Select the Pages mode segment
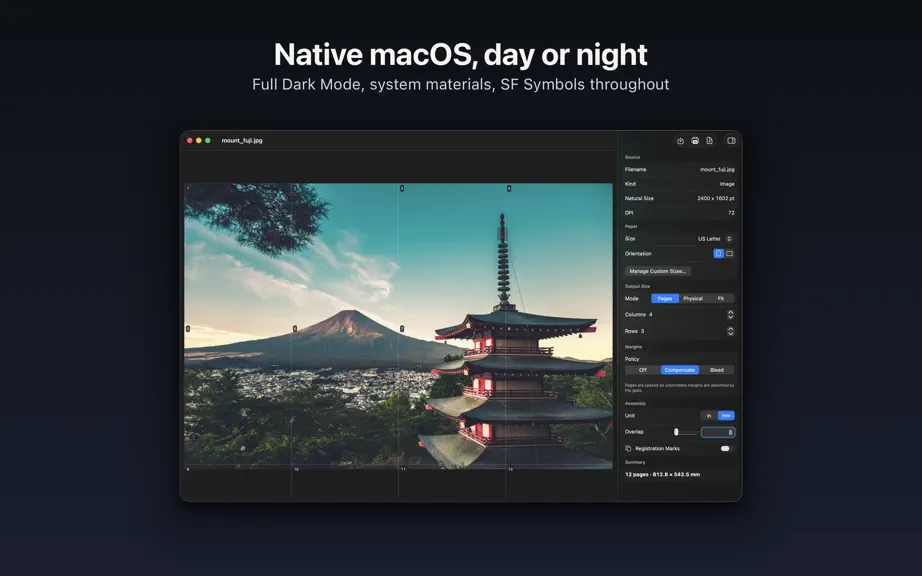The image size is (922, 576). coord(665,299)
